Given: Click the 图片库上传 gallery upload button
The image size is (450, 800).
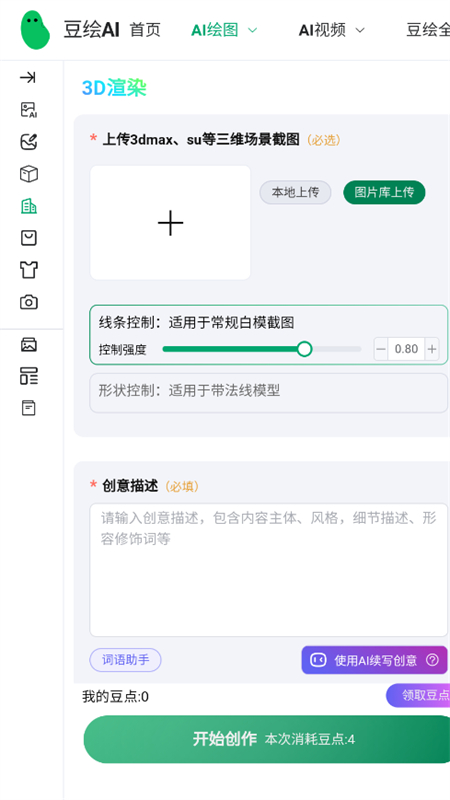Looking at the screenshot, I should tap(384, 192).
